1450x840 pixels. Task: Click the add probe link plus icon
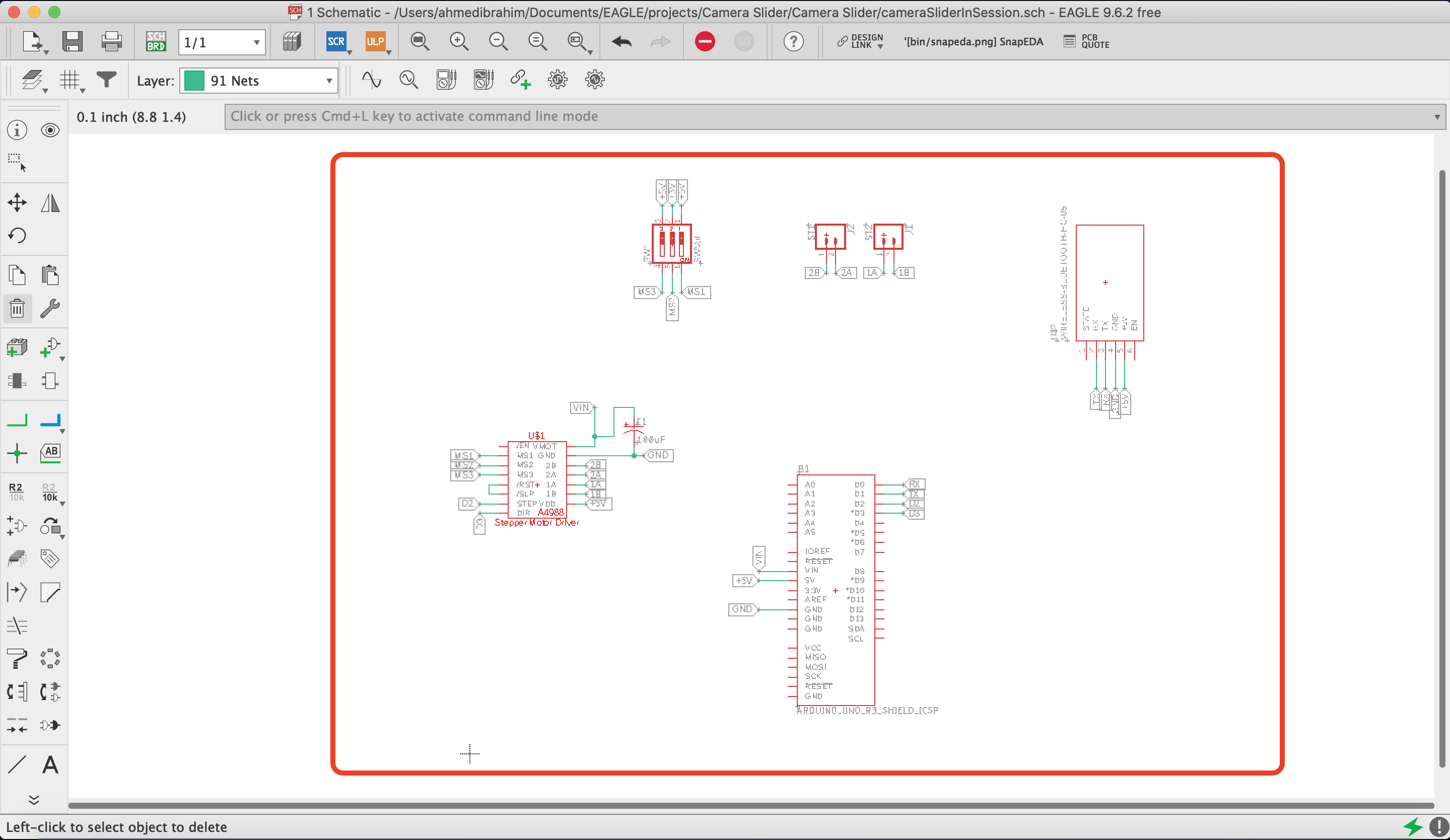click(x=520, y=80)
